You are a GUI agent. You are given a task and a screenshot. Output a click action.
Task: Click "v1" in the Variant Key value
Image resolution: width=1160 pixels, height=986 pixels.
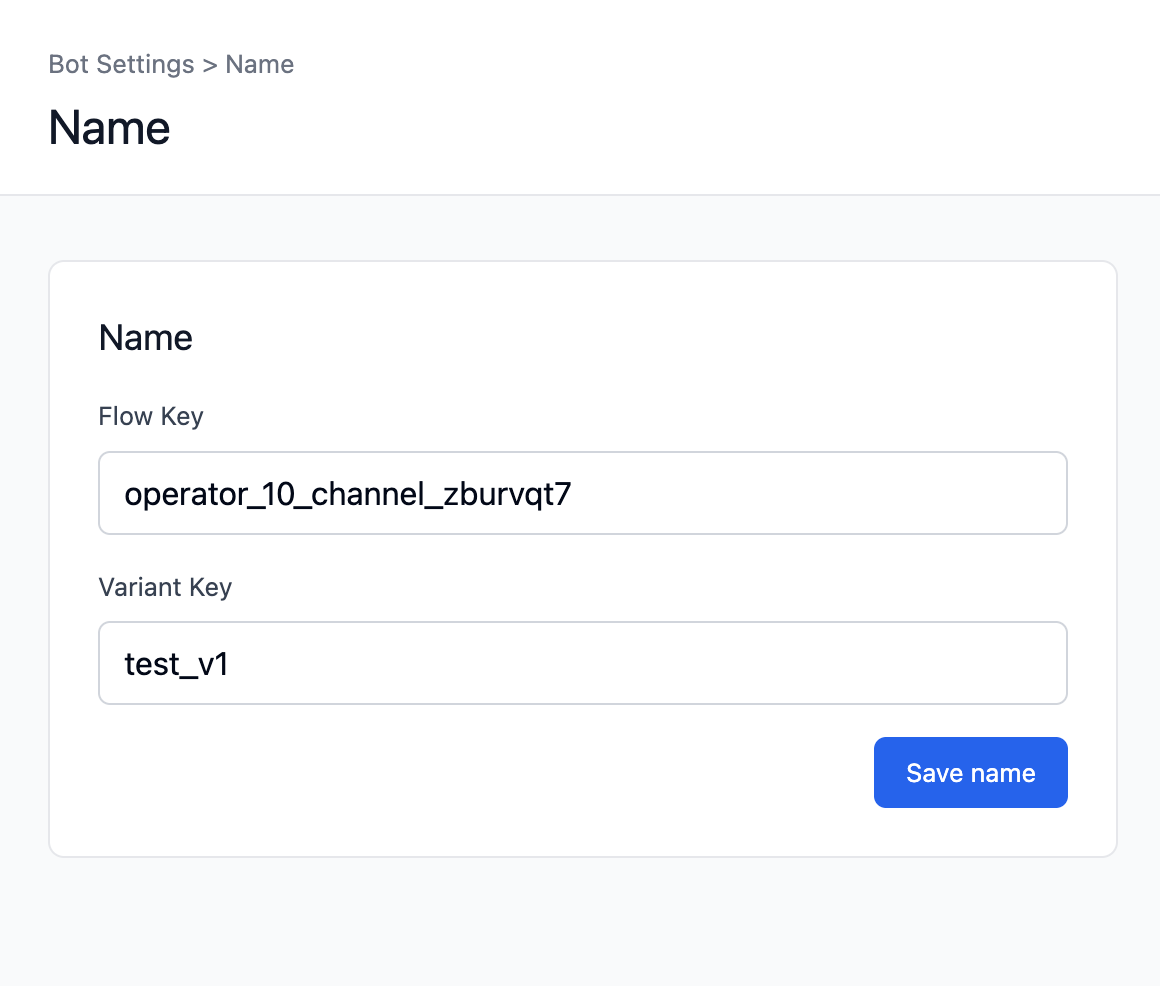click(x=212, y=664)
